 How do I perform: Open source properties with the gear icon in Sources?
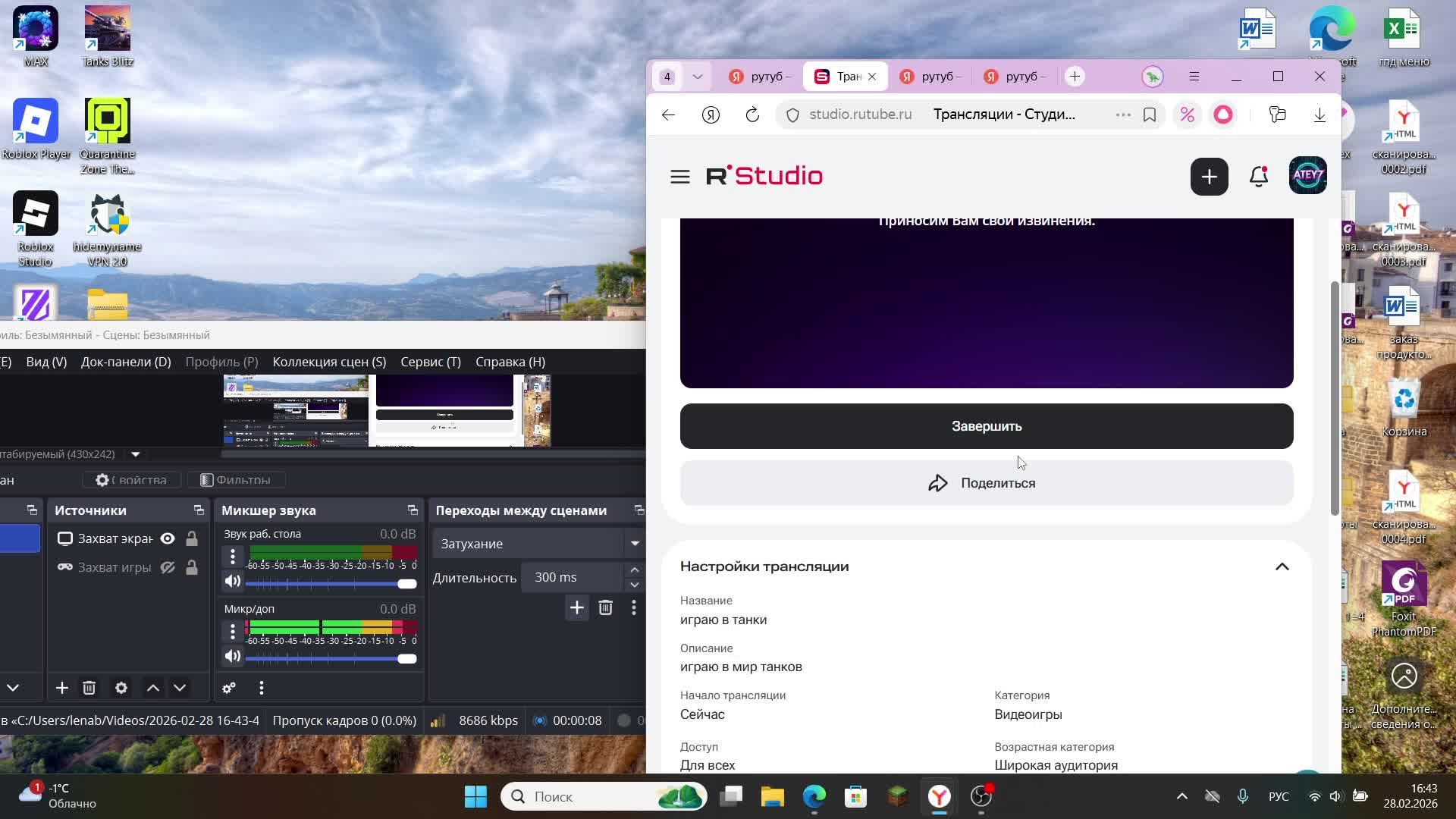click(x=121, y=688)
